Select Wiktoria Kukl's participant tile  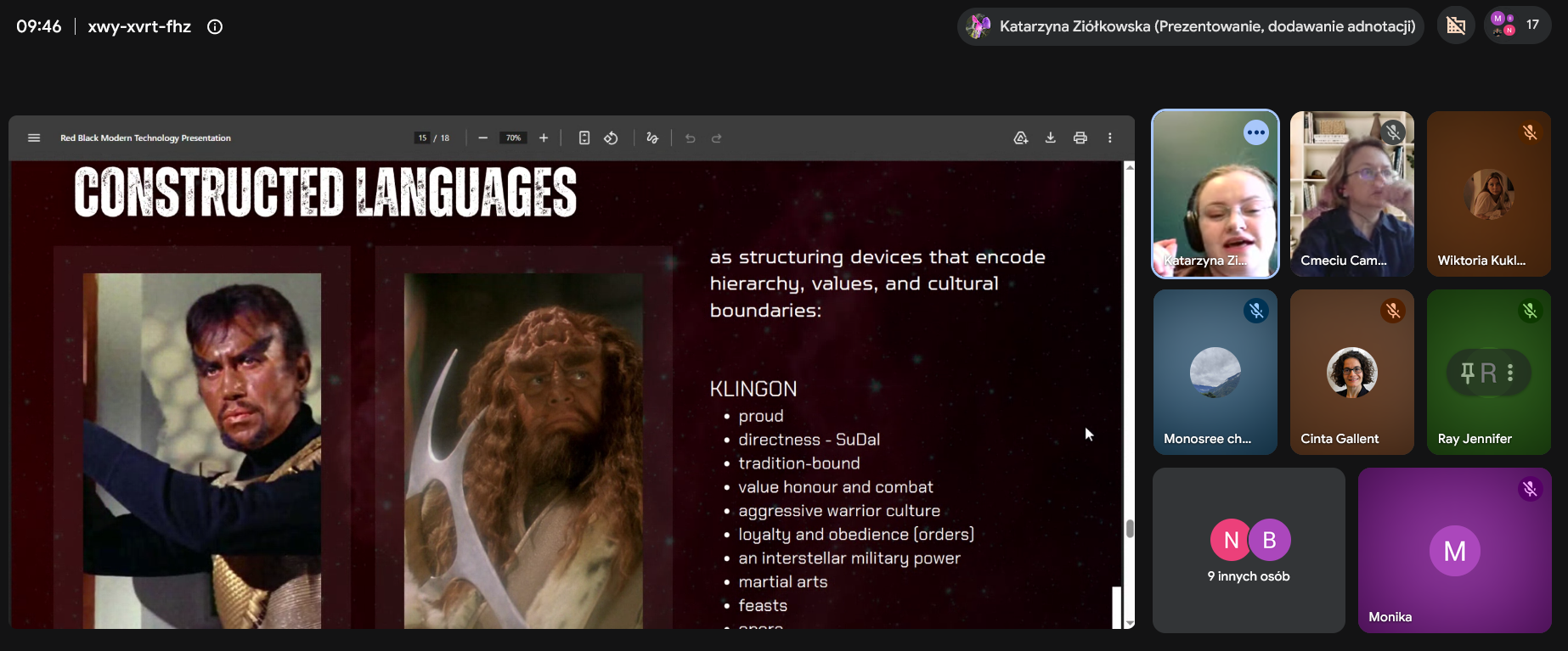tap(1489, 194)
